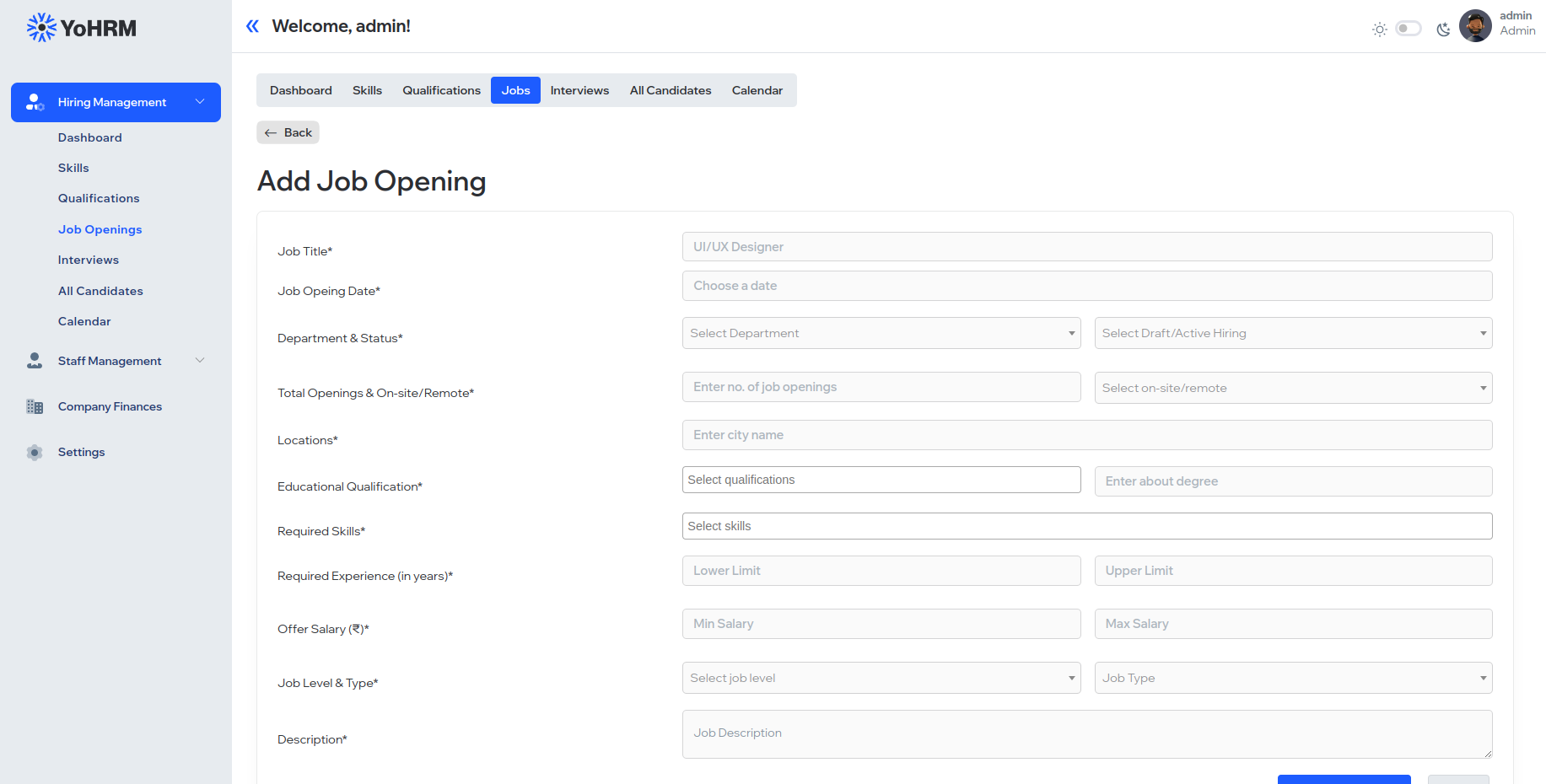Click the Job Description text area
The width and height of the screenshot is (1546, 784).
[1086, 733]
